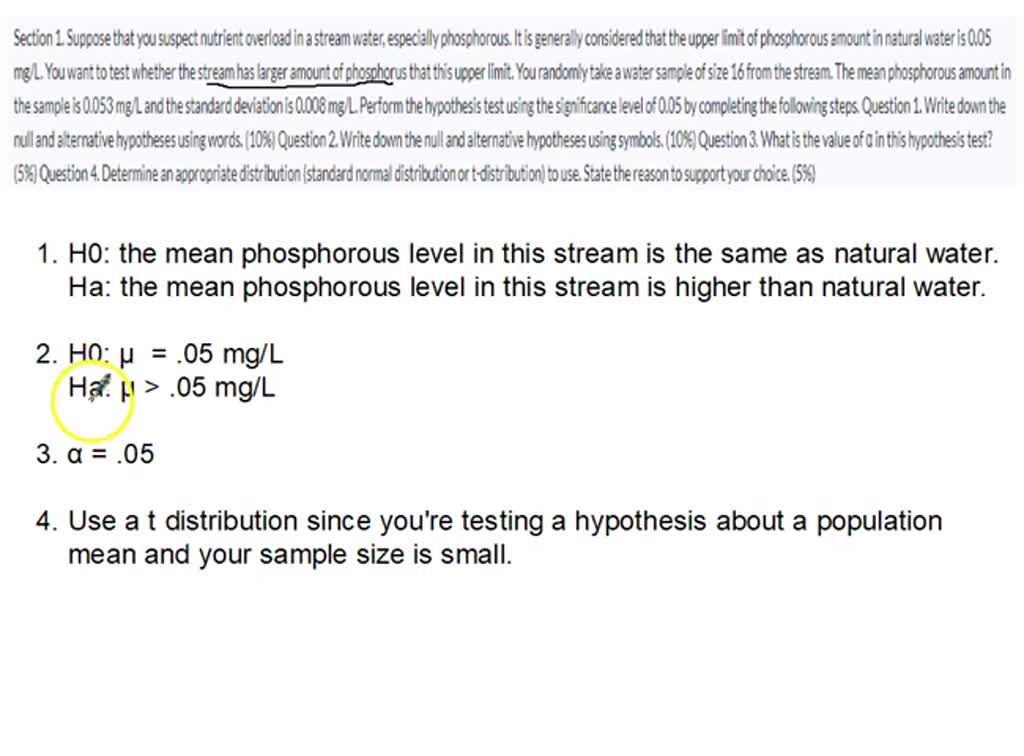Click the "Section 1." text at the start
Image resolution: width=1024 pixels, height=756 pixels.
click(38, 40)
